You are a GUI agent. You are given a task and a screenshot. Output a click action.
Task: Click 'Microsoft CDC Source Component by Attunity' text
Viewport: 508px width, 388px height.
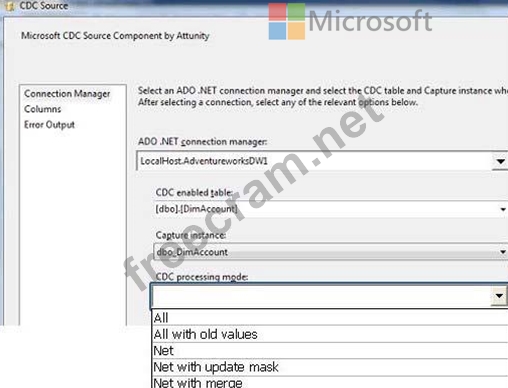115,36
